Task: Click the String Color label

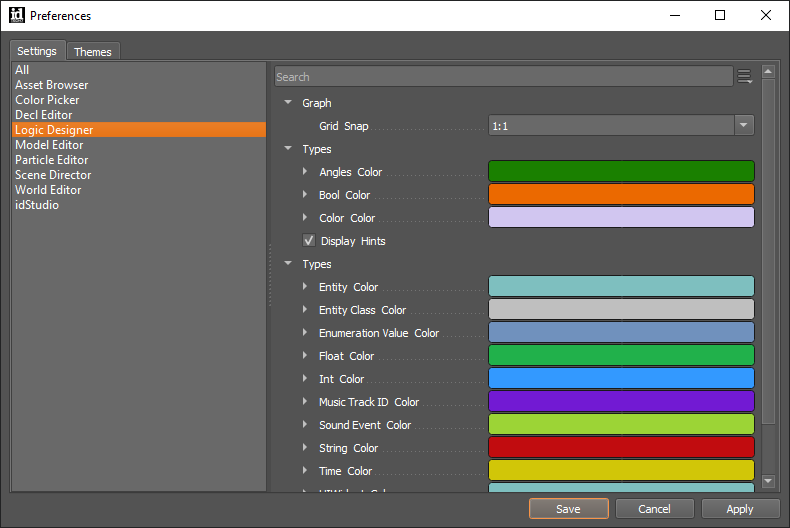Action: pyautogui.click(x=348, y=448)
